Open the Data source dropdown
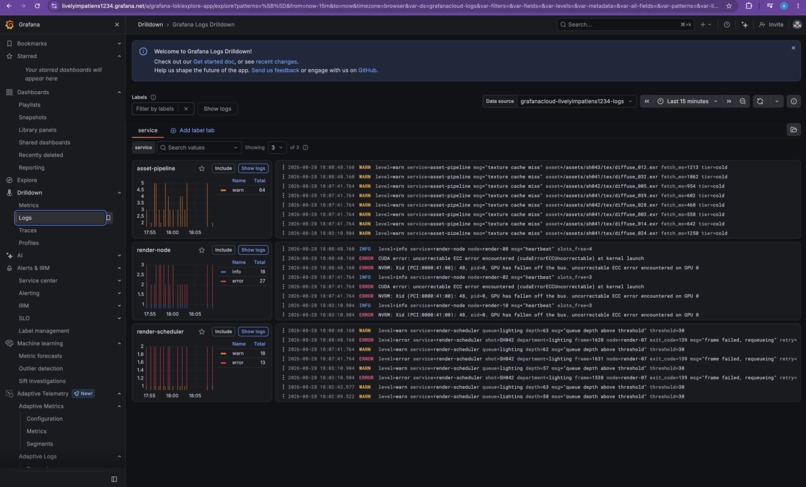This screenshot has width=806, height=487. click(576, 101)
